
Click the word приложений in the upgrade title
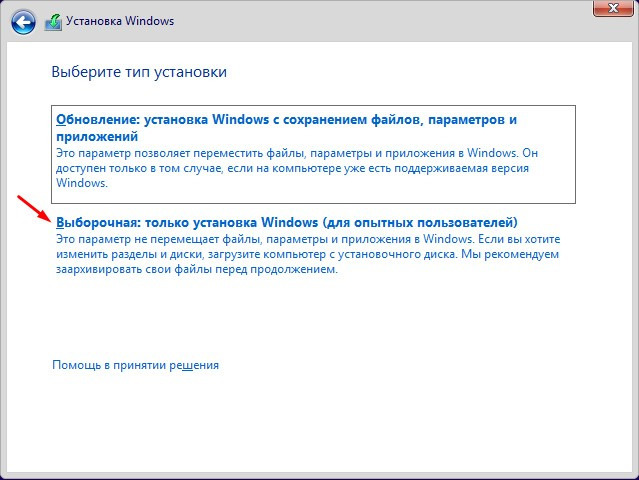pos(97,135)
